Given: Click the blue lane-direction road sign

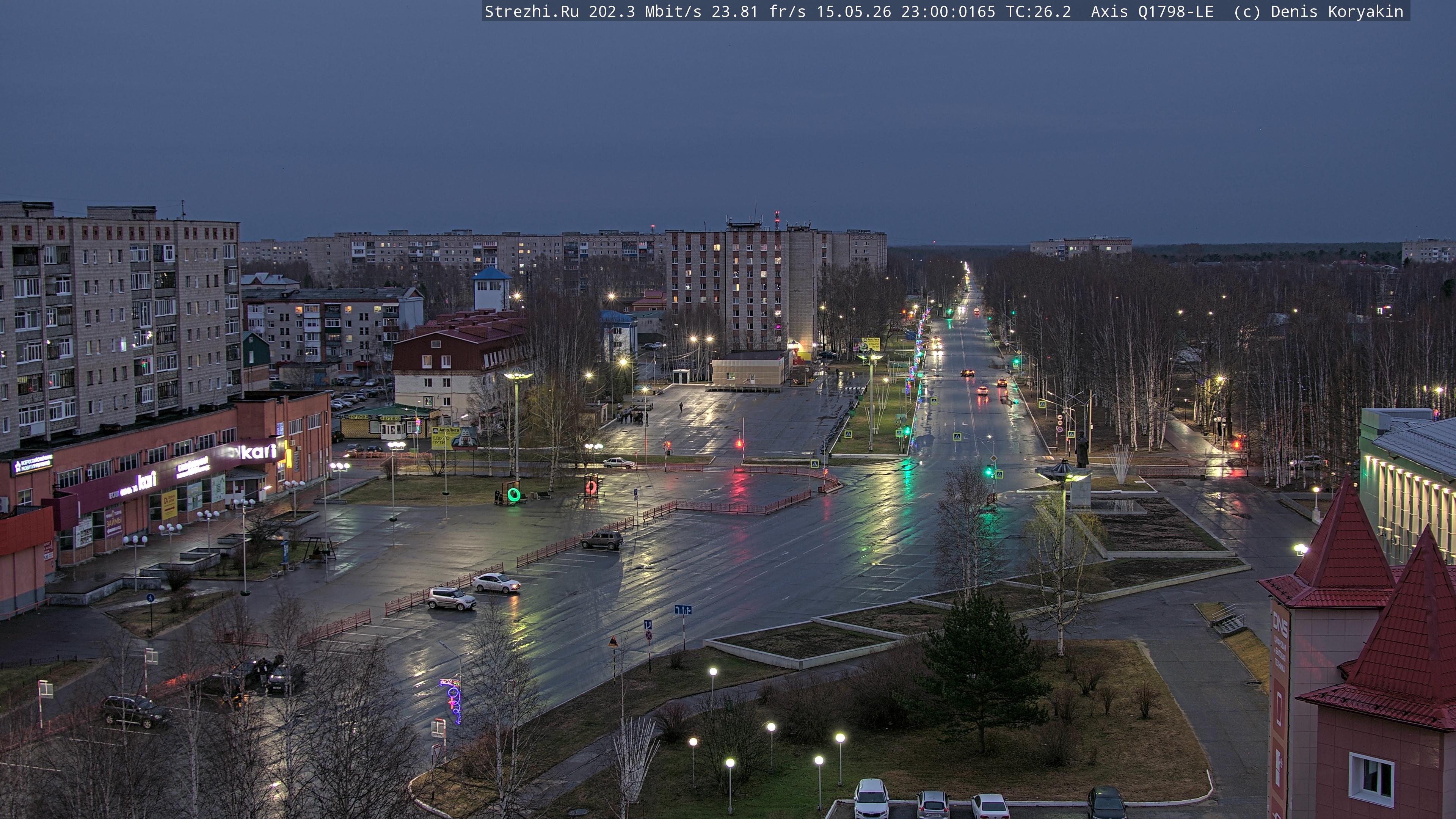Looking at the screenshot, I should [682, 609].
